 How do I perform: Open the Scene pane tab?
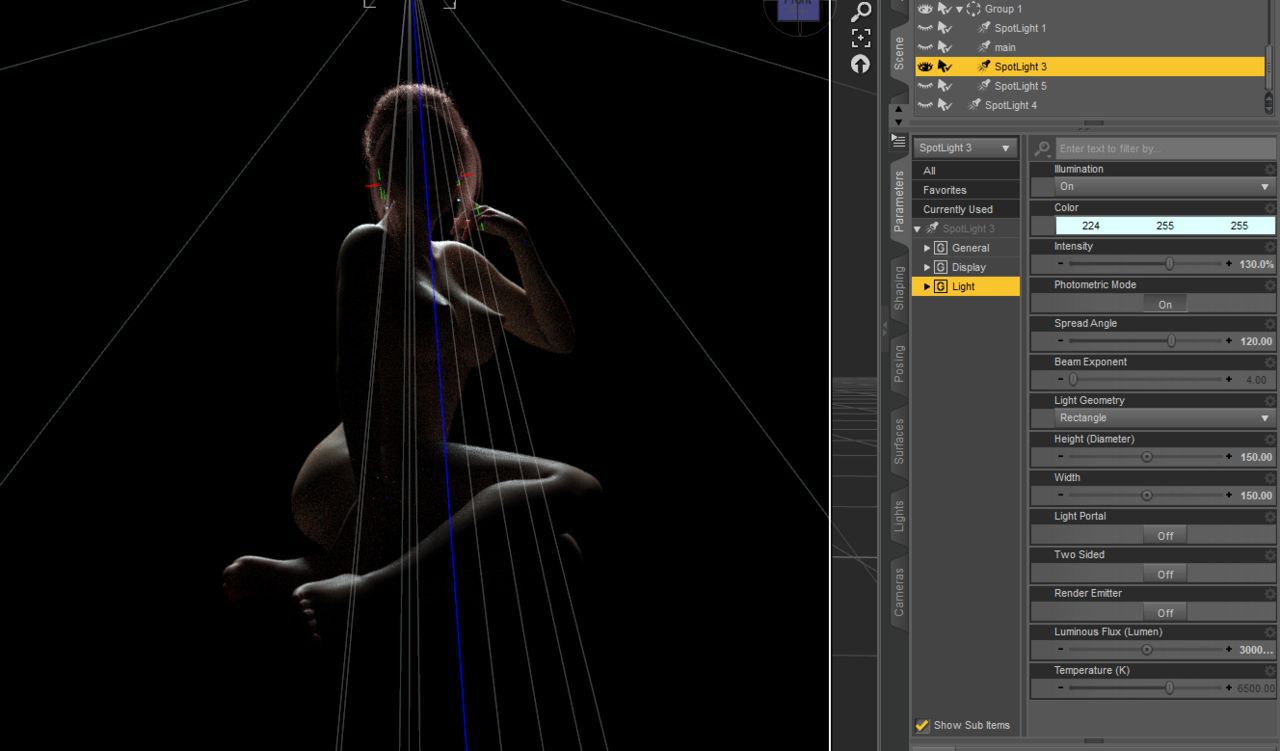(x=899, y=53)
